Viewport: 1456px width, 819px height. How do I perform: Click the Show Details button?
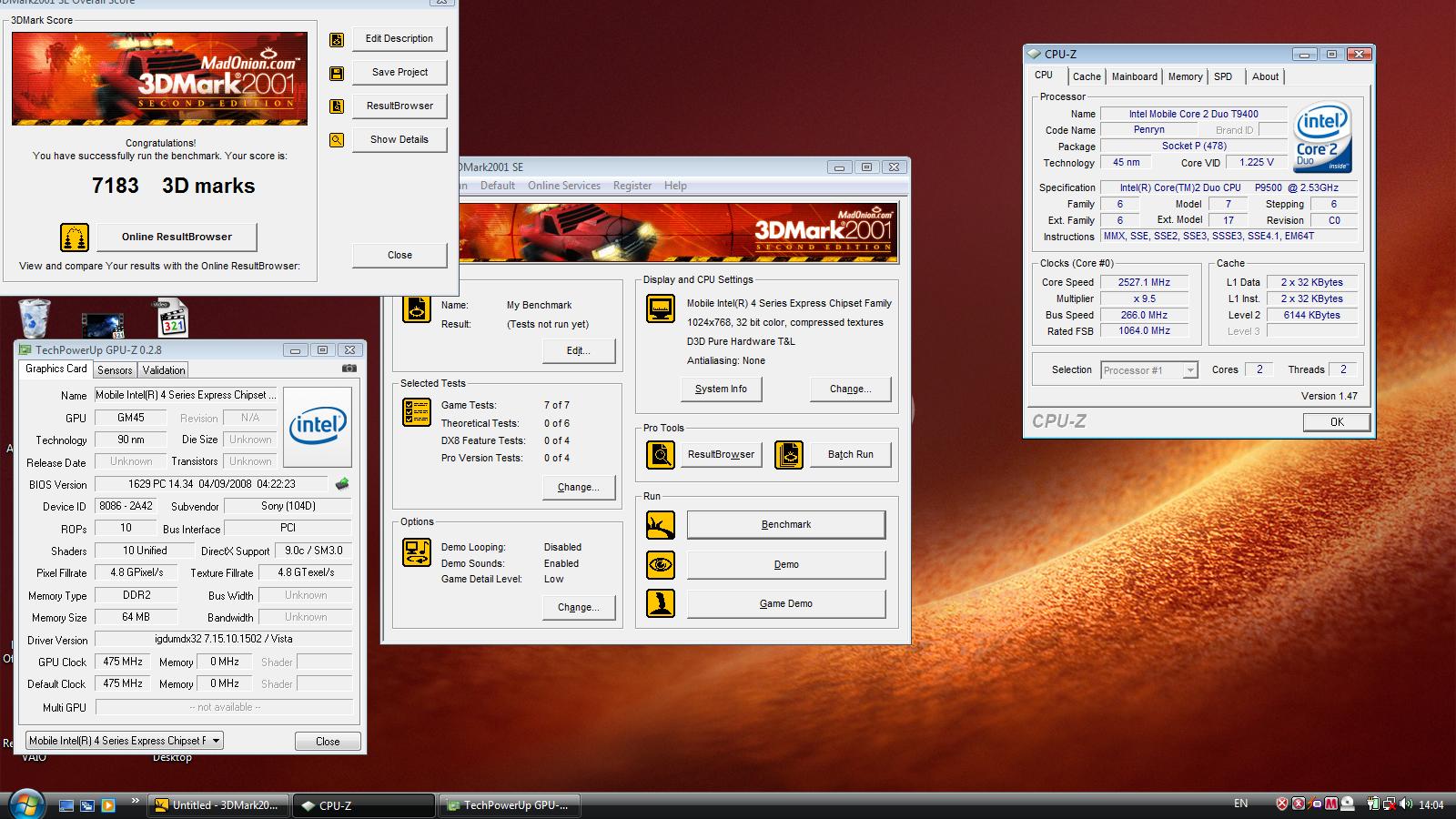399,140
